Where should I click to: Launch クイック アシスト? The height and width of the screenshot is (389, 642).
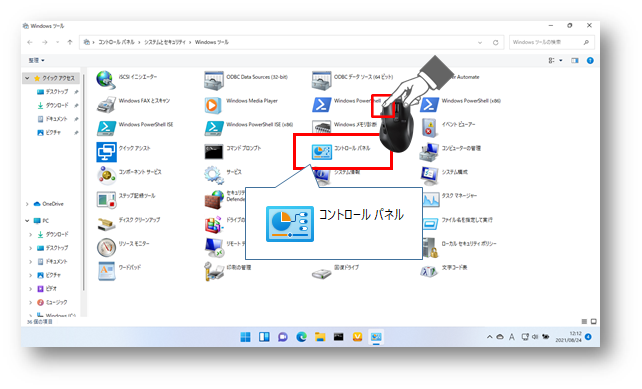tap(124, 151)
